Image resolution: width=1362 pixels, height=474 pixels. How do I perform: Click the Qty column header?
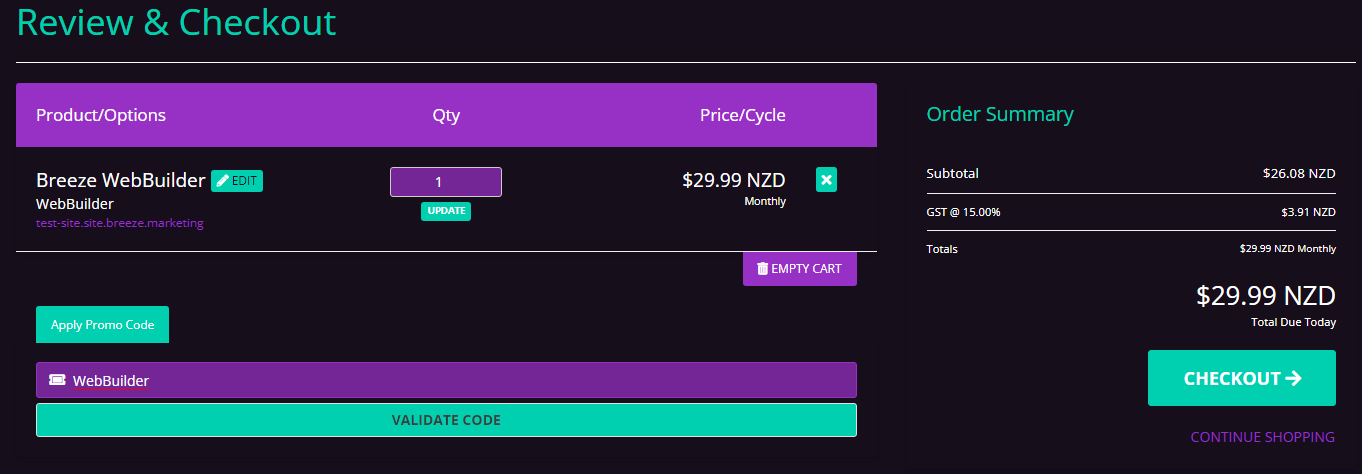pyautogui.click(x=446, y=115)
